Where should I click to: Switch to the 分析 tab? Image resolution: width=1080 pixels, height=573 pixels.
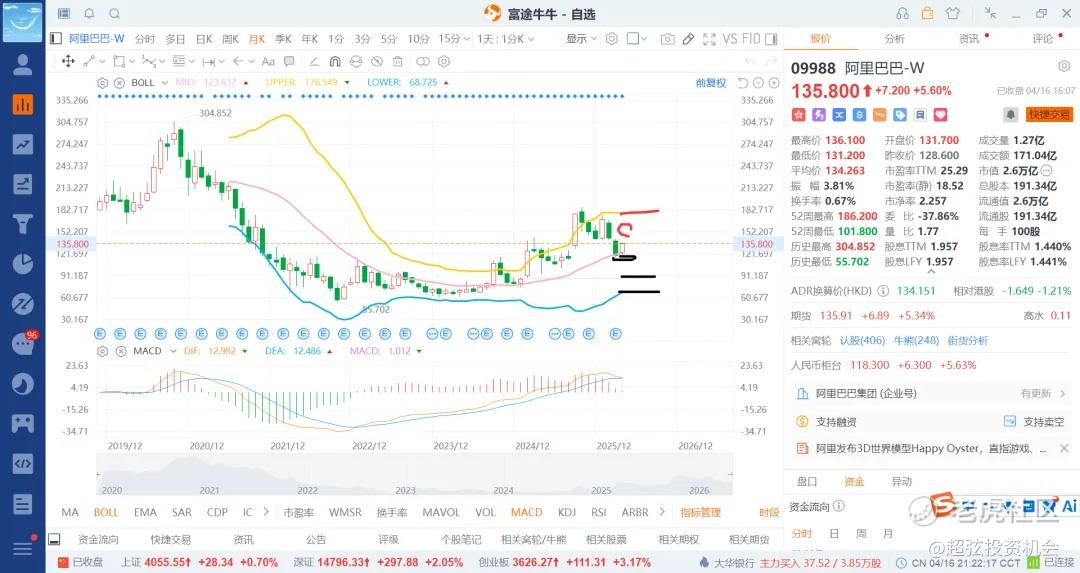pos(894,39)
